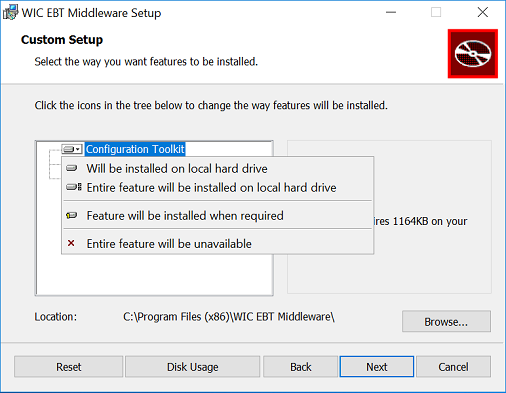The image size is (506, 393).
Task: Click the installer icon in the title bar
Action: 10,13
